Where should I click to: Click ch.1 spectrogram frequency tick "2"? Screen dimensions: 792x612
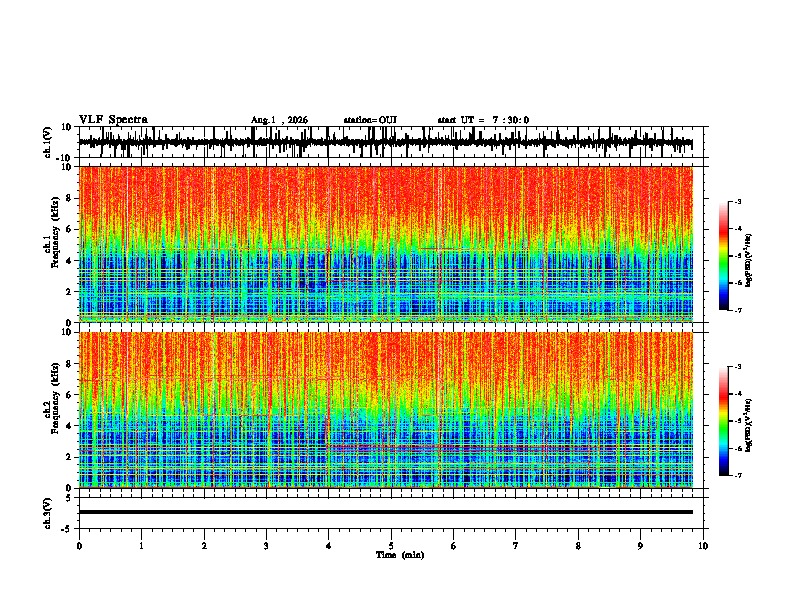(x=71, y=292)
